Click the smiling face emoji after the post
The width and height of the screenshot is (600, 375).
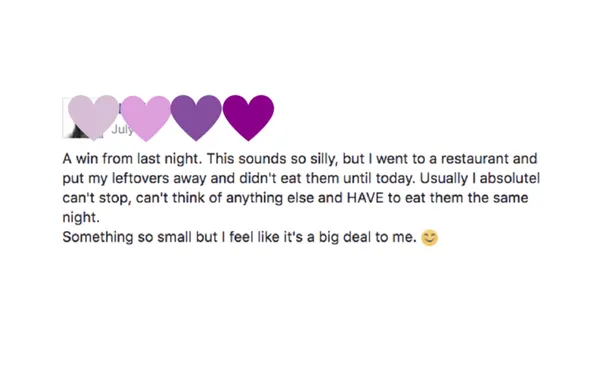(x=429, y=238)
